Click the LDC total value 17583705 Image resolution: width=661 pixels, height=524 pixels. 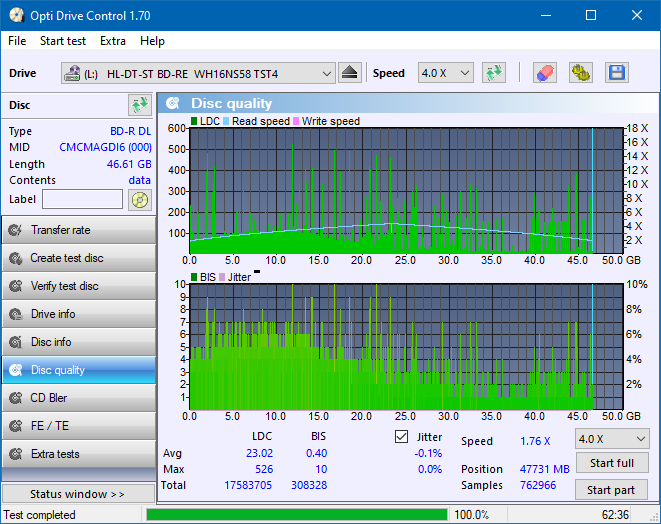(x=248, y=485)
